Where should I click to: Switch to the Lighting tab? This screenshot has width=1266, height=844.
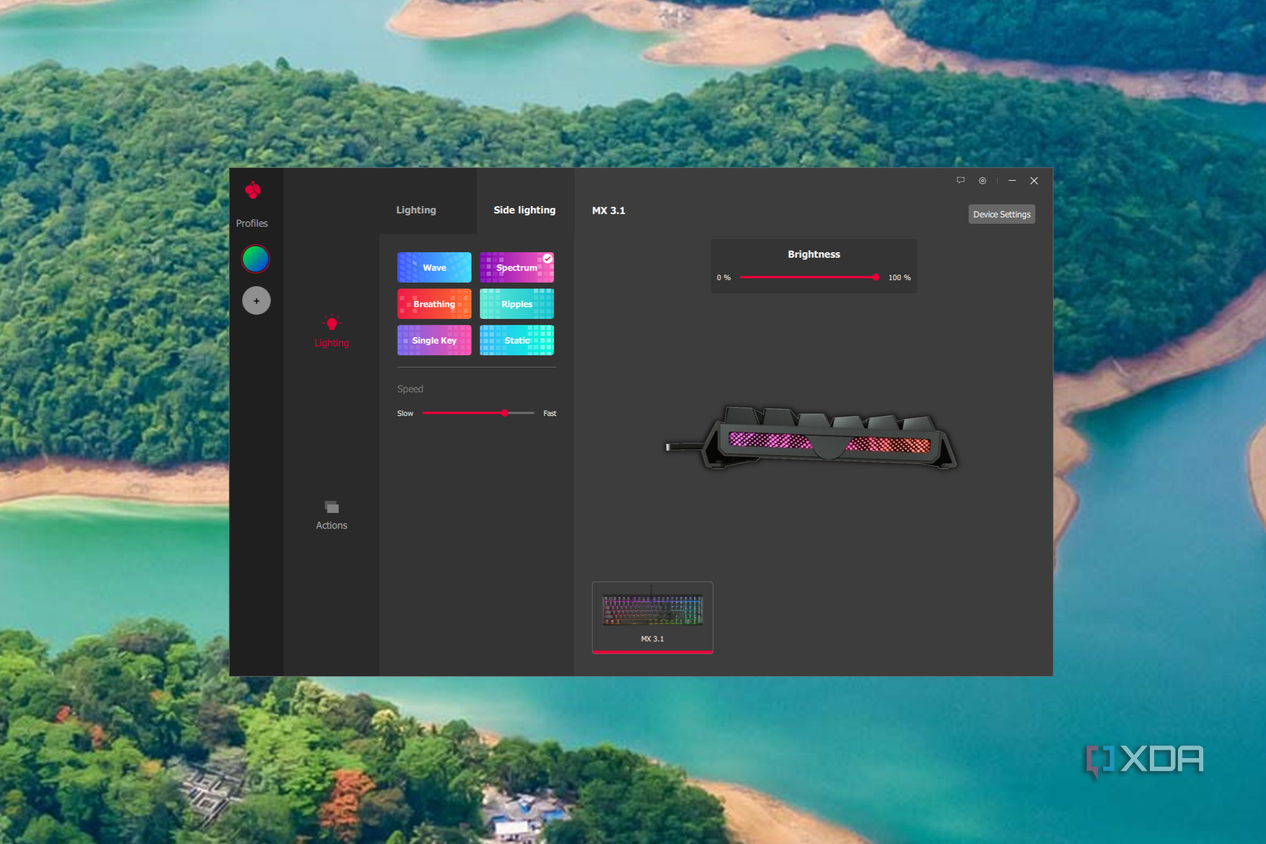416,210
